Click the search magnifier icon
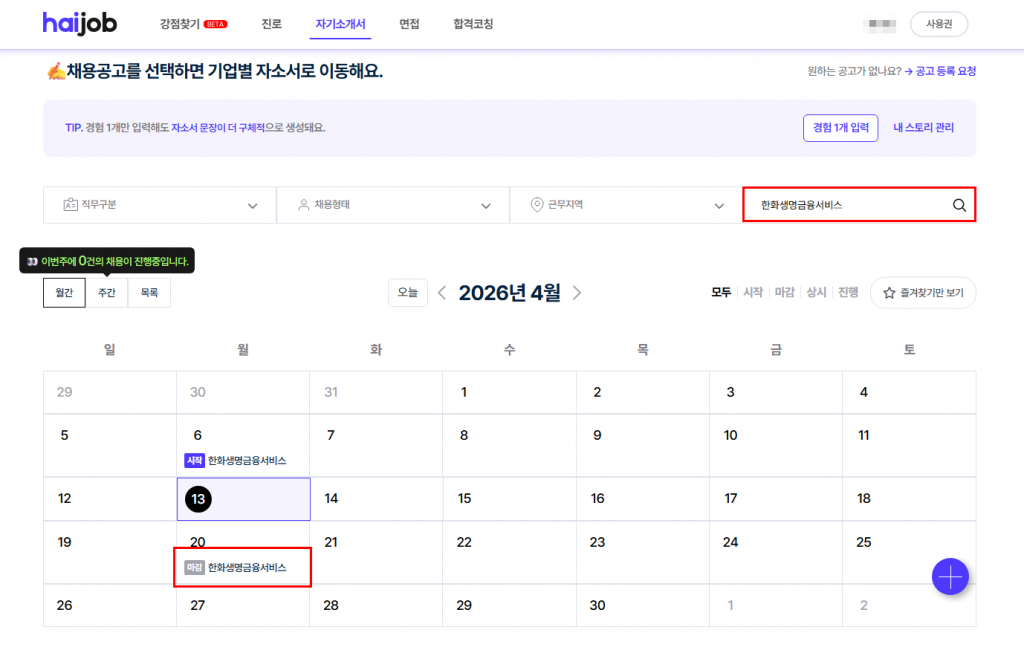 [x=959, y=205]
